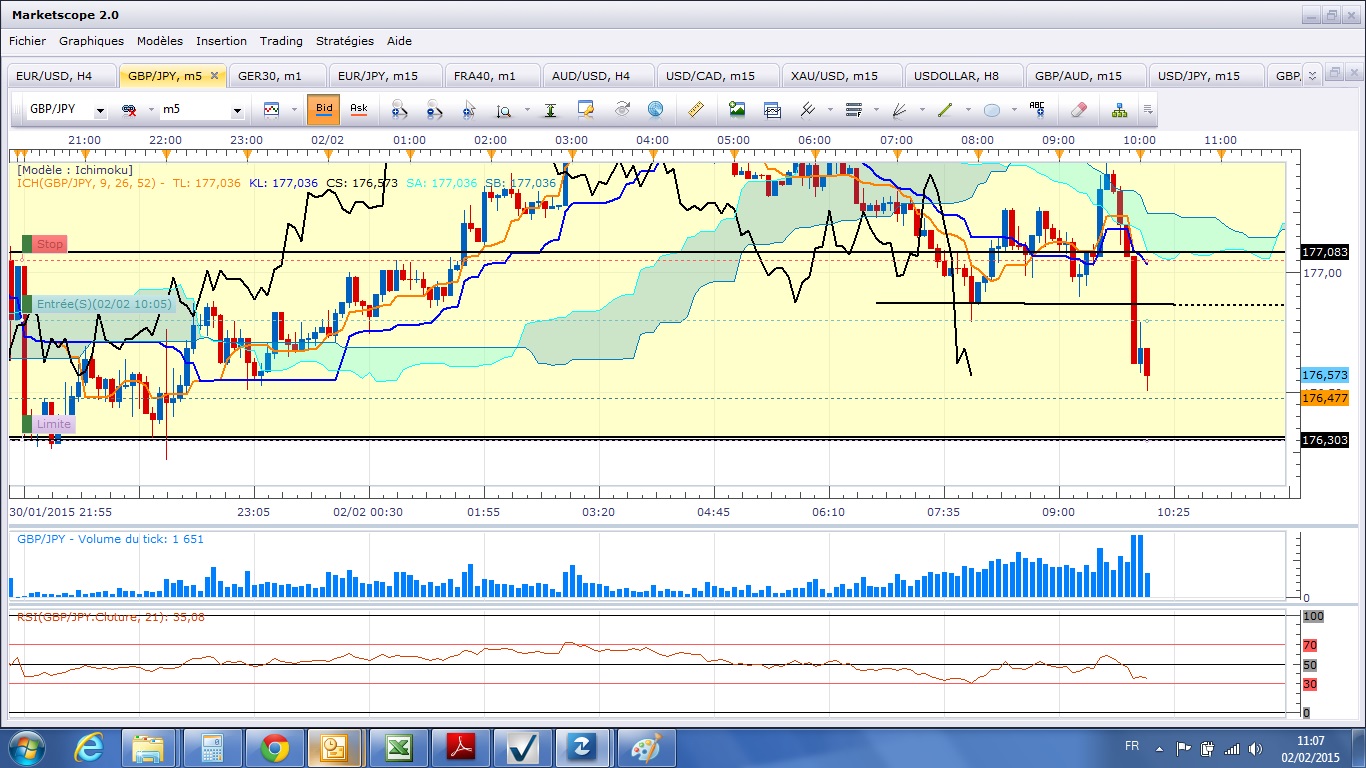Switch to the AUD/USD, H4 tab

(x=598, y=76)
